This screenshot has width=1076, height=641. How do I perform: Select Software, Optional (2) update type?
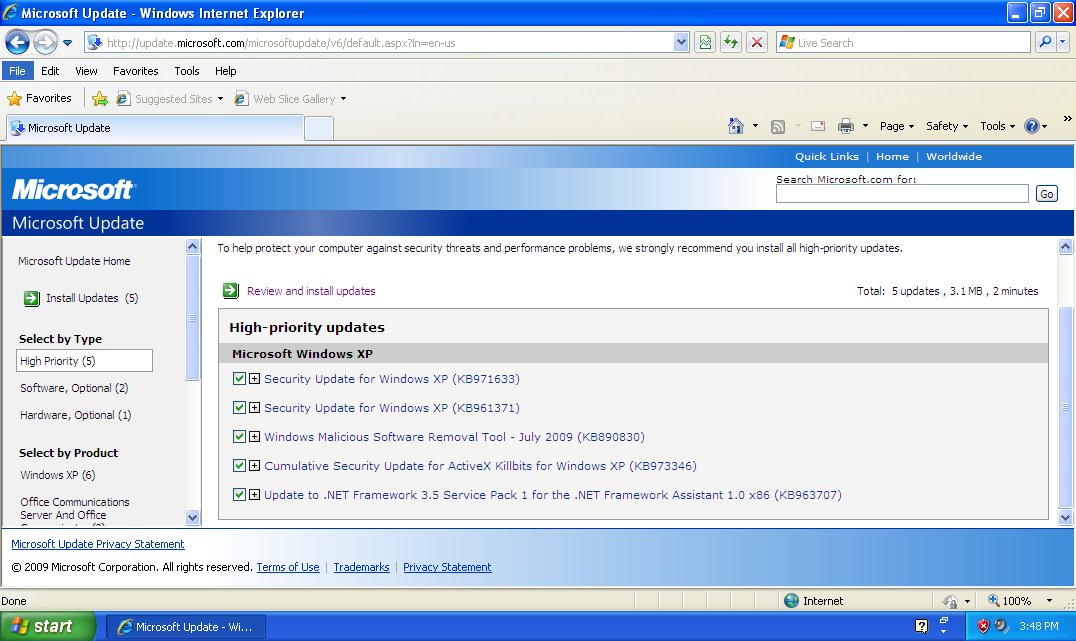[74, 388]
